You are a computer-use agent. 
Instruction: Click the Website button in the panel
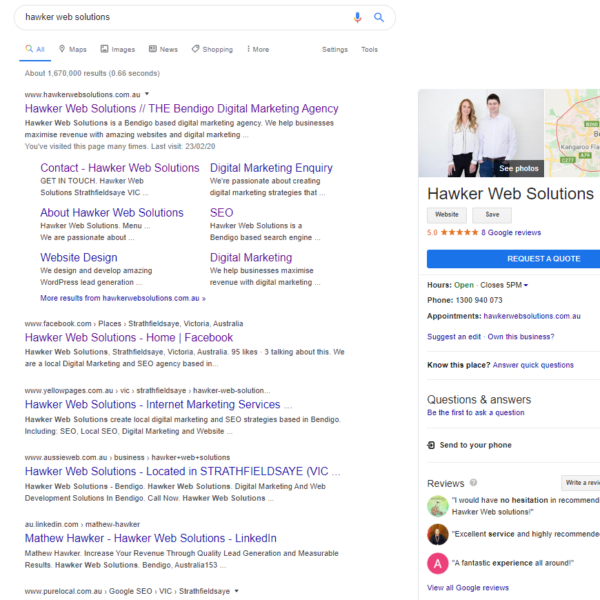tap(447, 215)
